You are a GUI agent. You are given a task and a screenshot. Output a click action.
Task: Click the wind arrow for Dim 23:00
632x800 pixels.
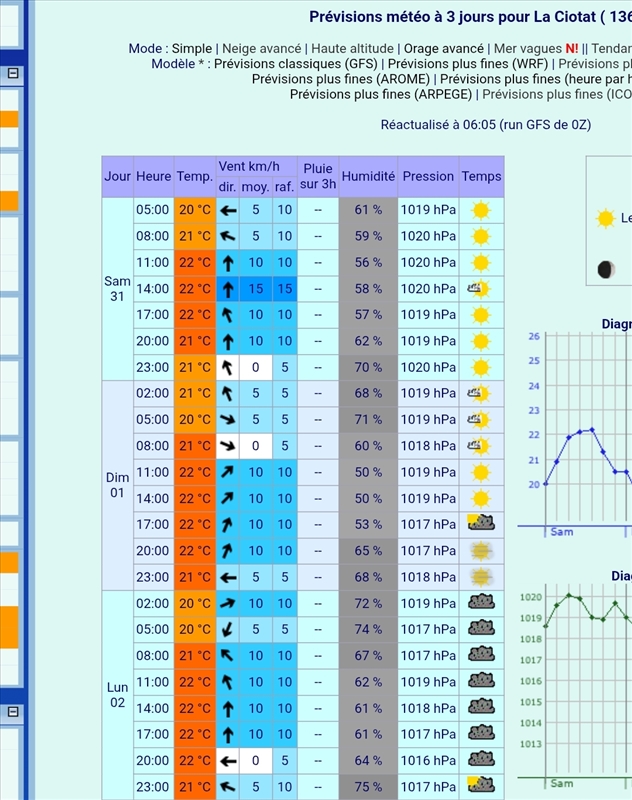point(228,578)
